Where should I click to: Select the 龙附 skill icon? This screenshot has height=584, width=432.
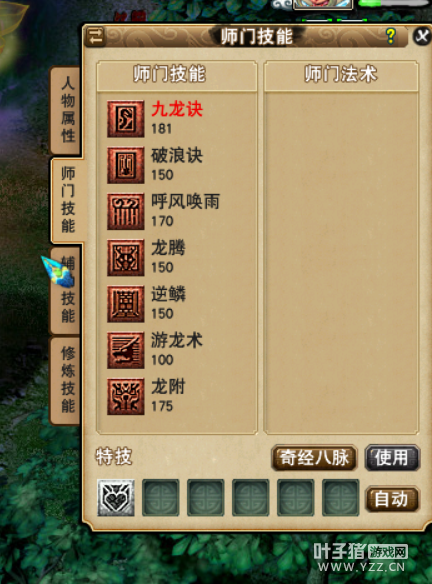coord(126,396)
